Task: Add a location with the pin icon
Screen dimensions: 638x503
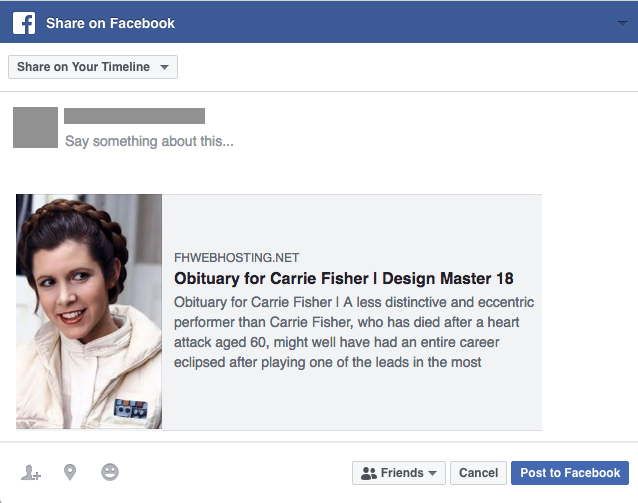Action: point(70,473)
